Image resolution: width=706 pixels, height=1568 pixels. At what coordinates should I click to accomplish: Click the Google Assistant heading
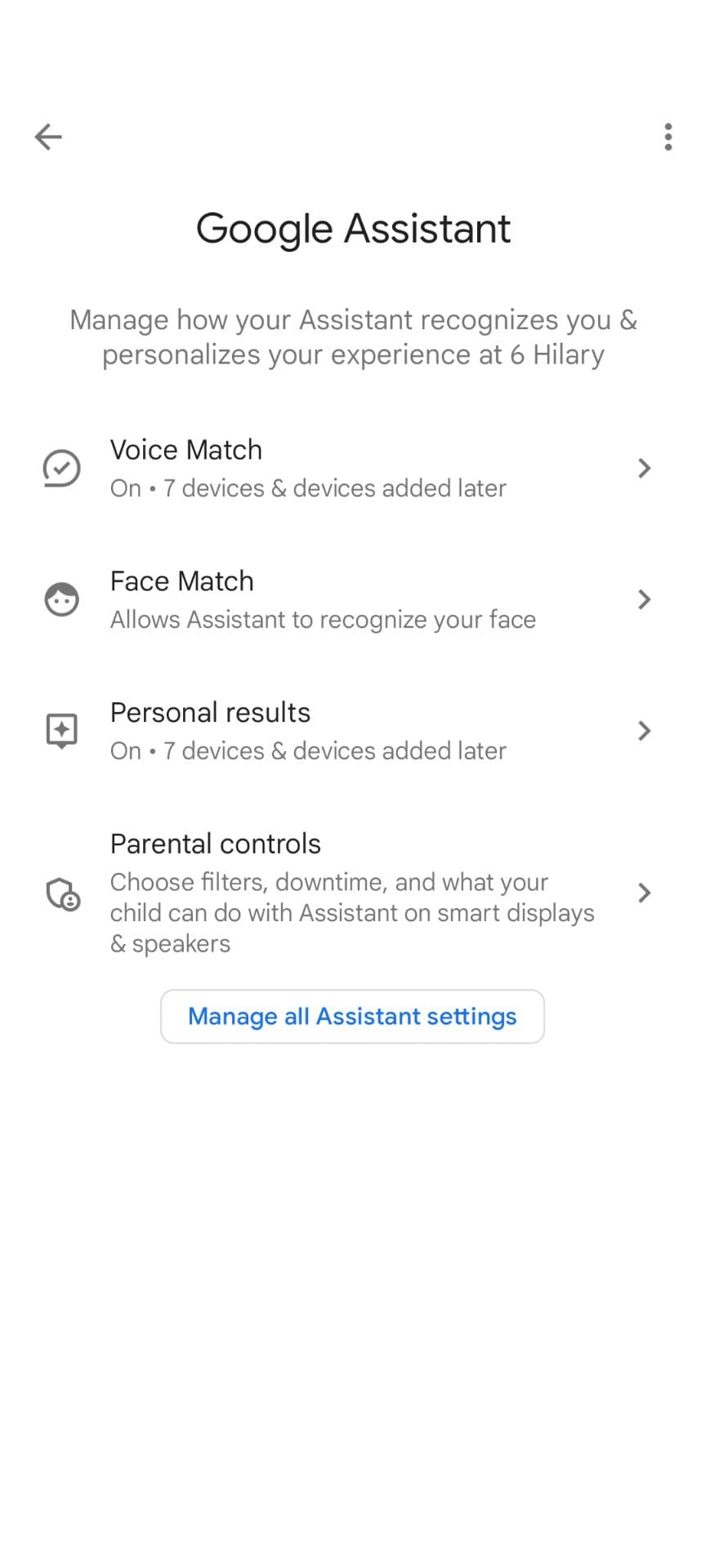tap(353, 229)
